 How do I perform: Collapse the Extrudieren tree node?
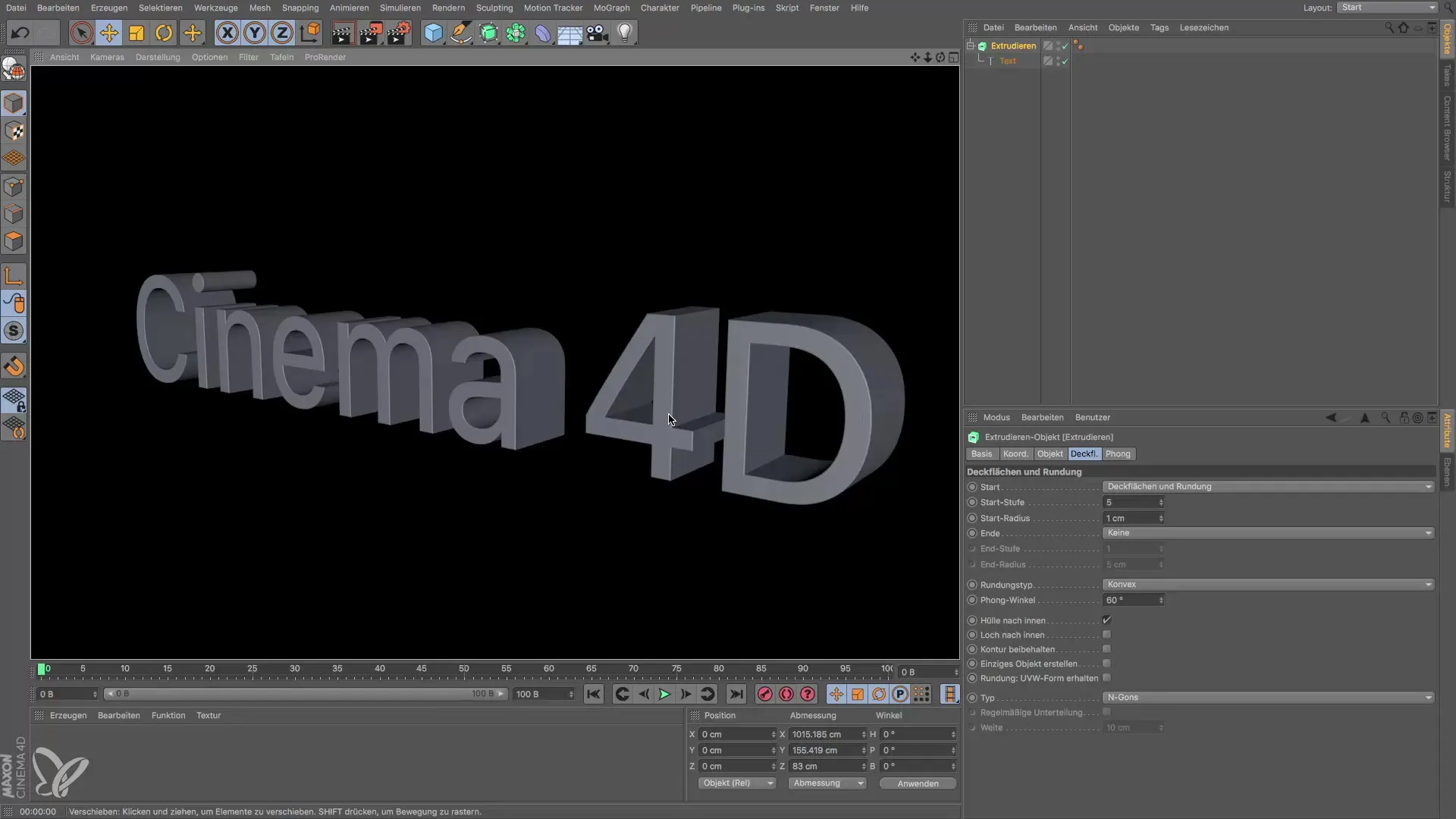coord(971,45)
